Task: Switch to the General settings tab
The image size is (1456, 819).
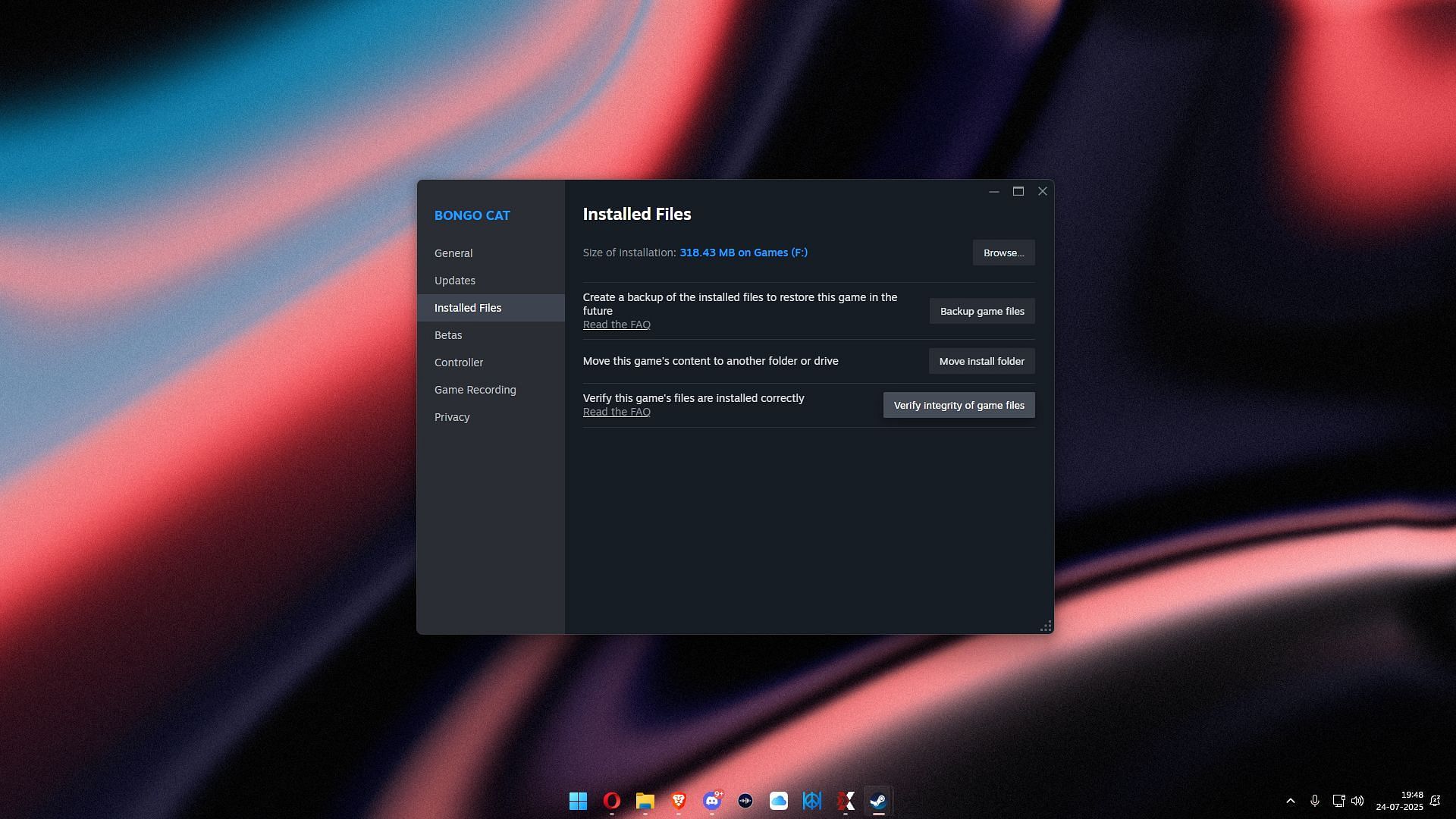Action: [453, 253]
